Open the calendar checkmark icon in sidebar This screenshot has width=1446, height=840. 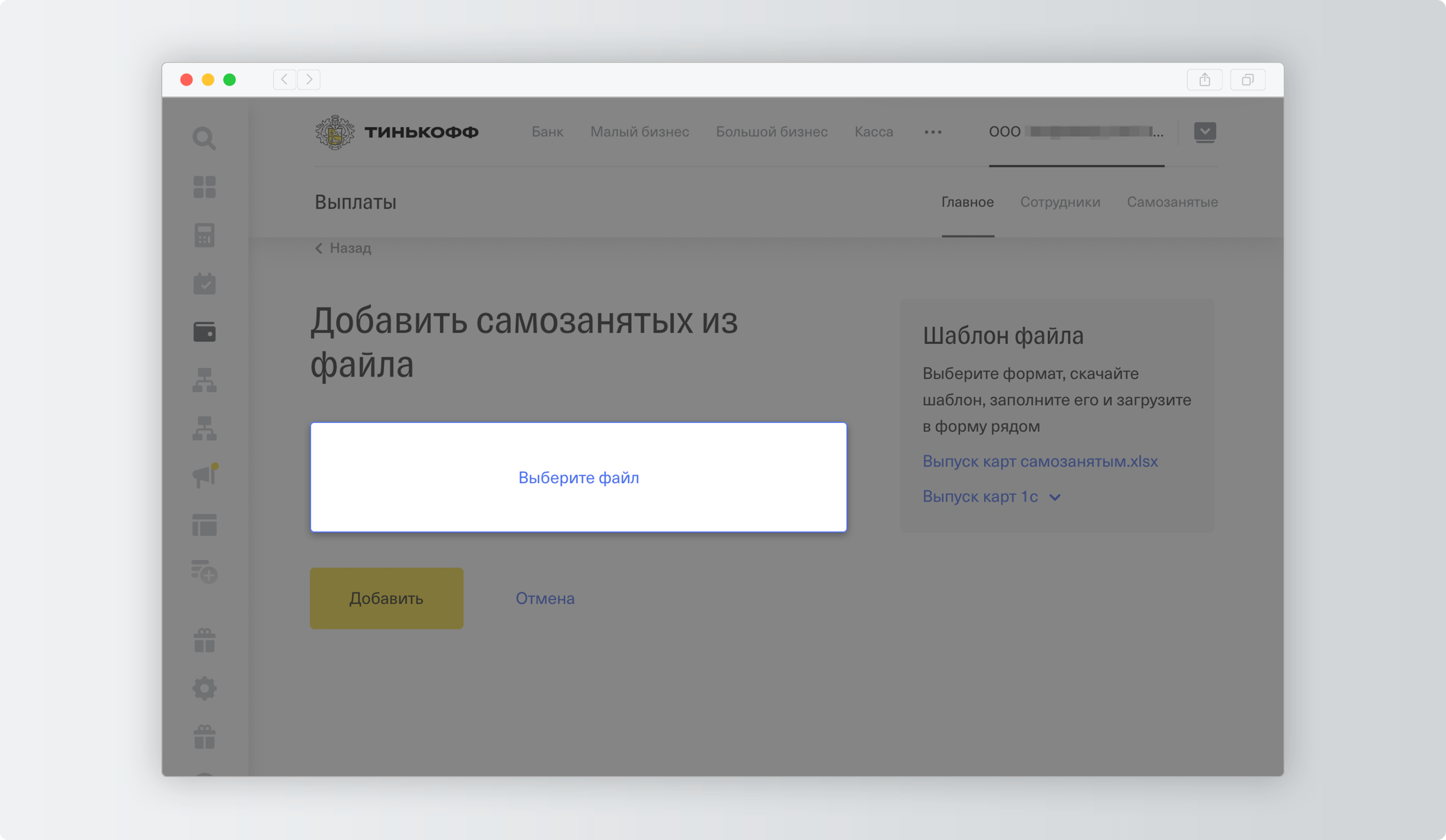pos(204,284)
